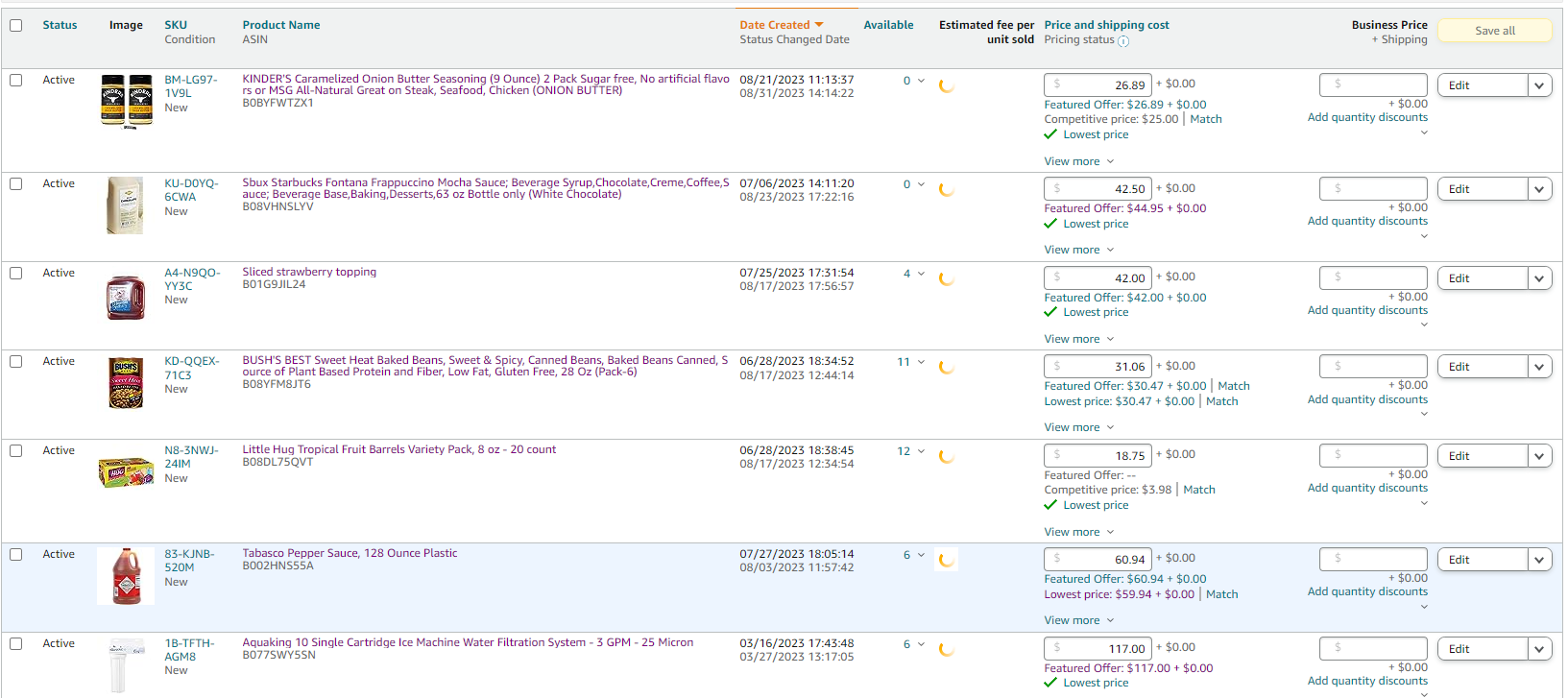Sort by Product Name column header
The width and height of the screenshot is (1568, 698).
pos(281,25)
